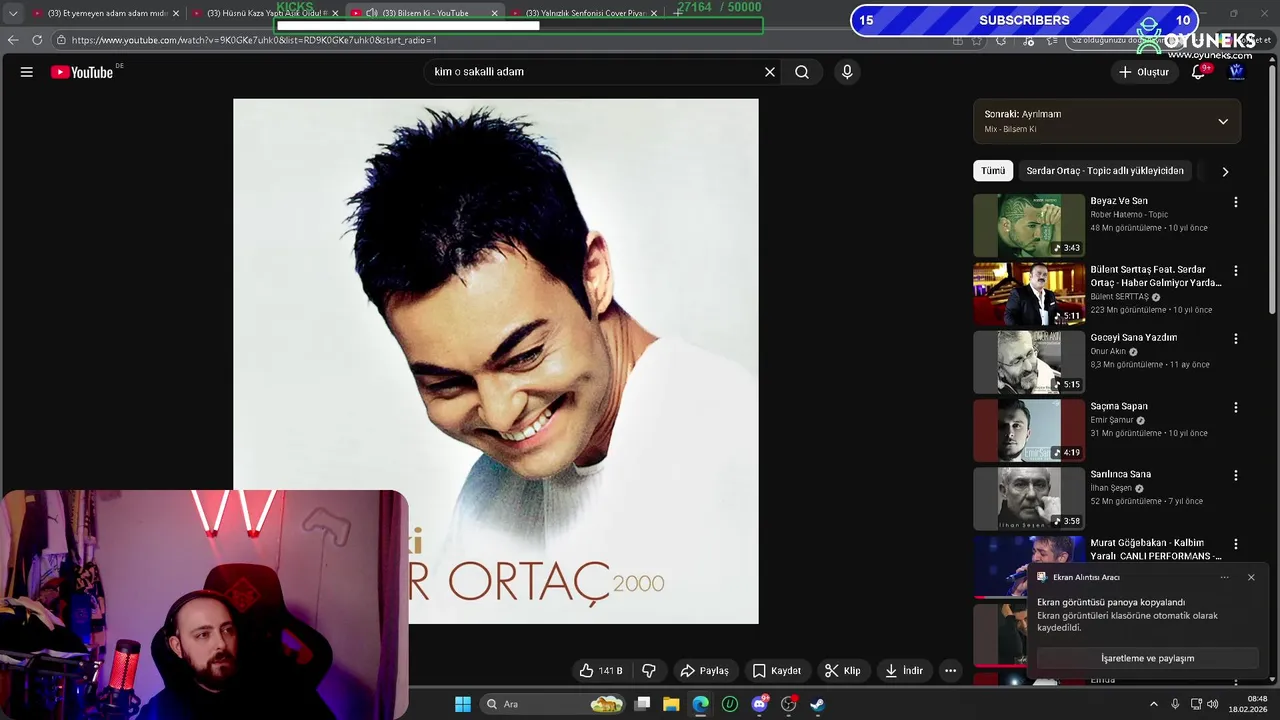Open OBS Studio from taskbar

[x=788, y=704]
